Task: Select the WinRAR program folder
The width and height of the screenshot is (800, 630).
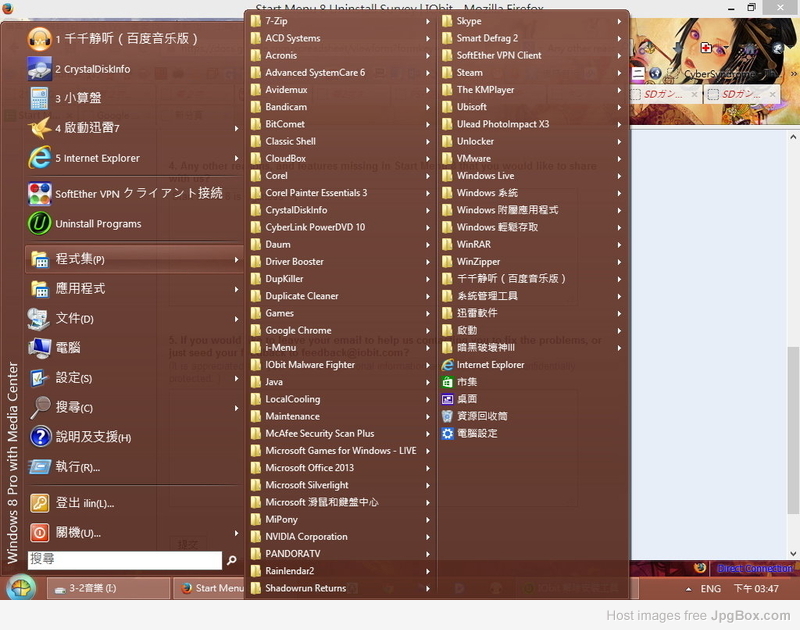Action: pyautogui.click(x=473, y=244)
